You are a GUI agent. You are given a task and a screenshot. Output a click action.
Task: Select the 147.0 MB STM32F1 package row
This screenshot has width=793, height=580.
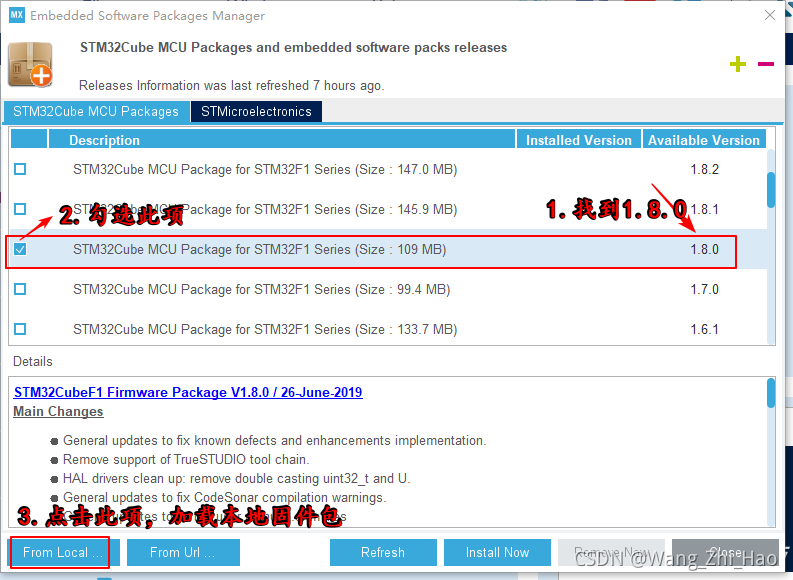coord(388,169)
